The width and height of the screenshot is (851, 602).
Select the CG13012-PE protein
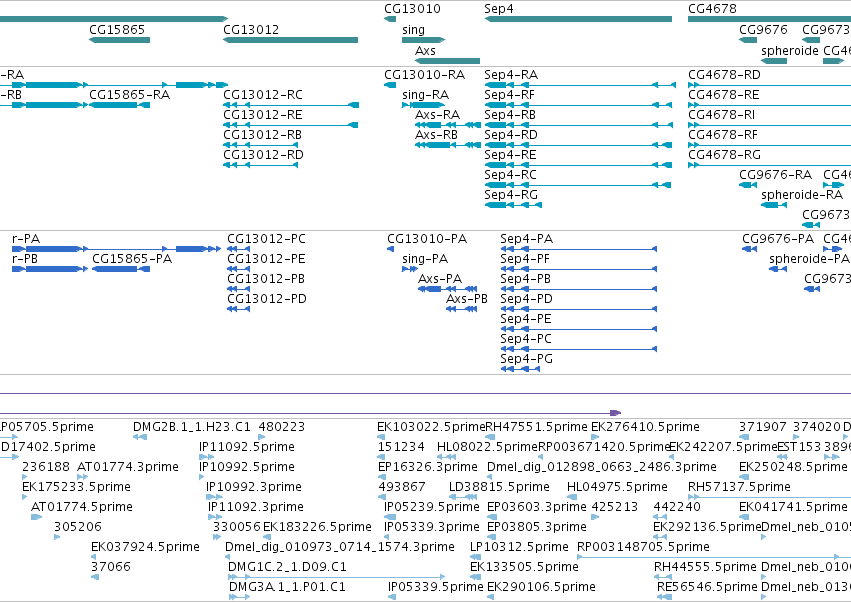tap(238, 269)
